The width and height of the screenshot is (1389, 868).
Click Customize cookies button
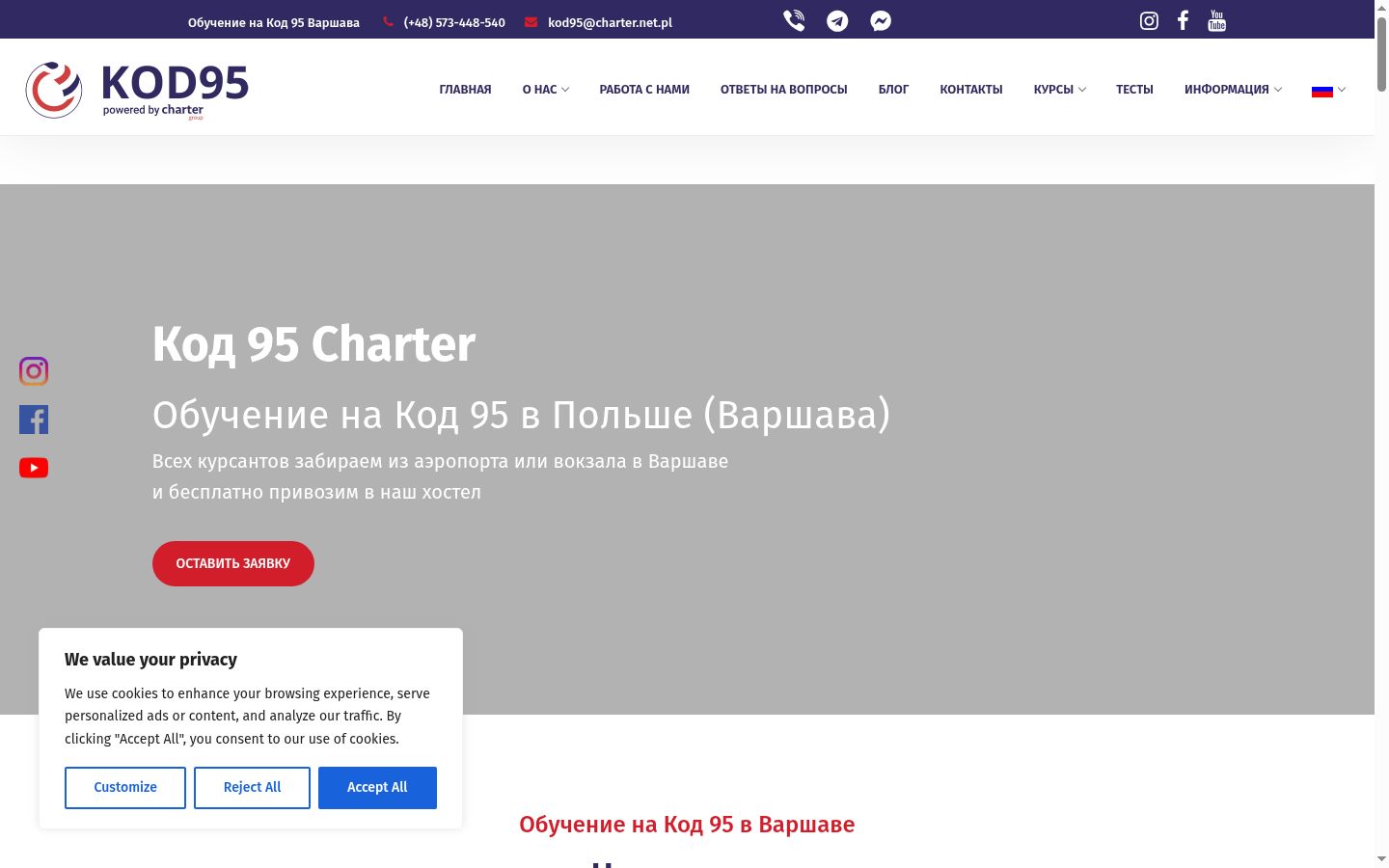125,788
